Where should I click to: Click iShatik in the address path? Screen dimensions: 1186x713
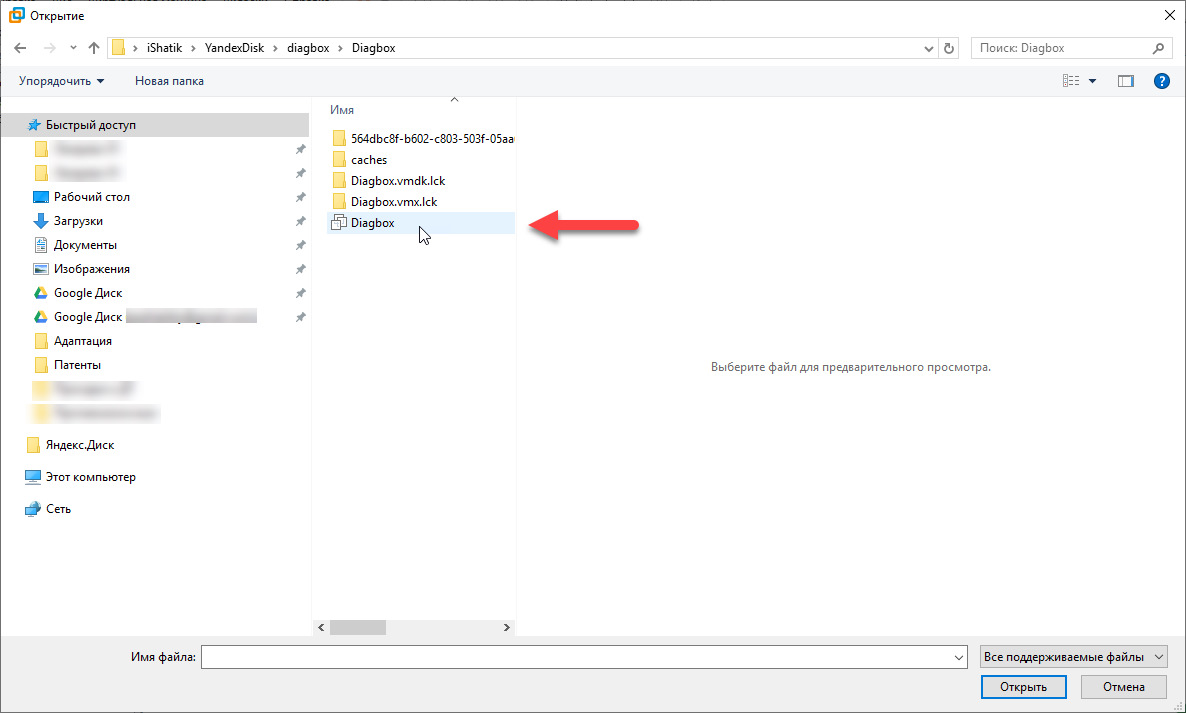[164, 48]
